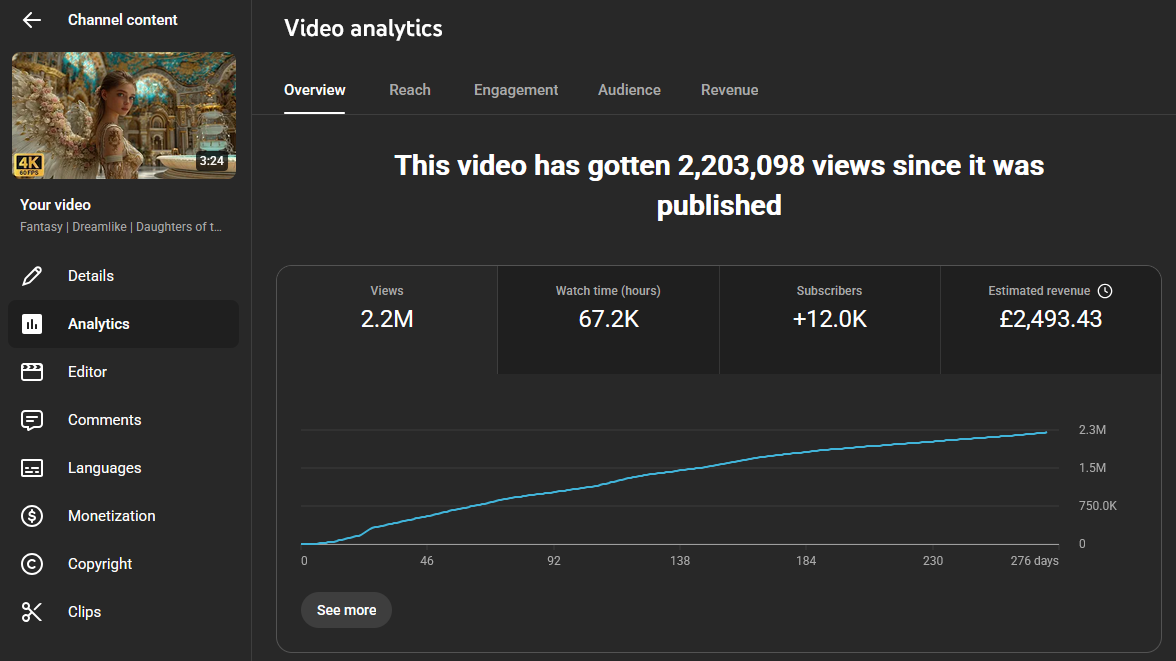
Task: Select Analytics label in the sidebar
Action: pos(98,324)
